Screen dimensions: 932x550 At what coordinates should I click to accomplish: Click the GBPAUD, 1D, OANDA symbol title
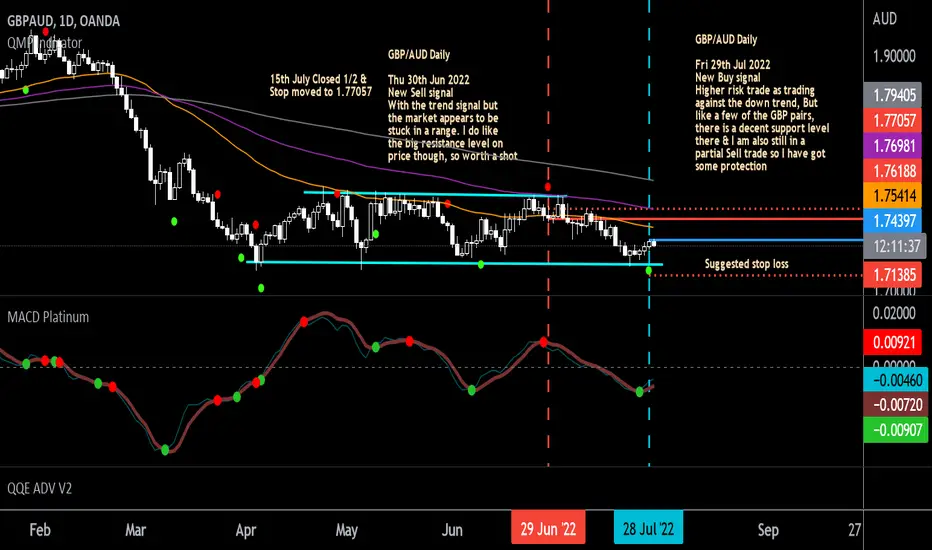point(63,21)
